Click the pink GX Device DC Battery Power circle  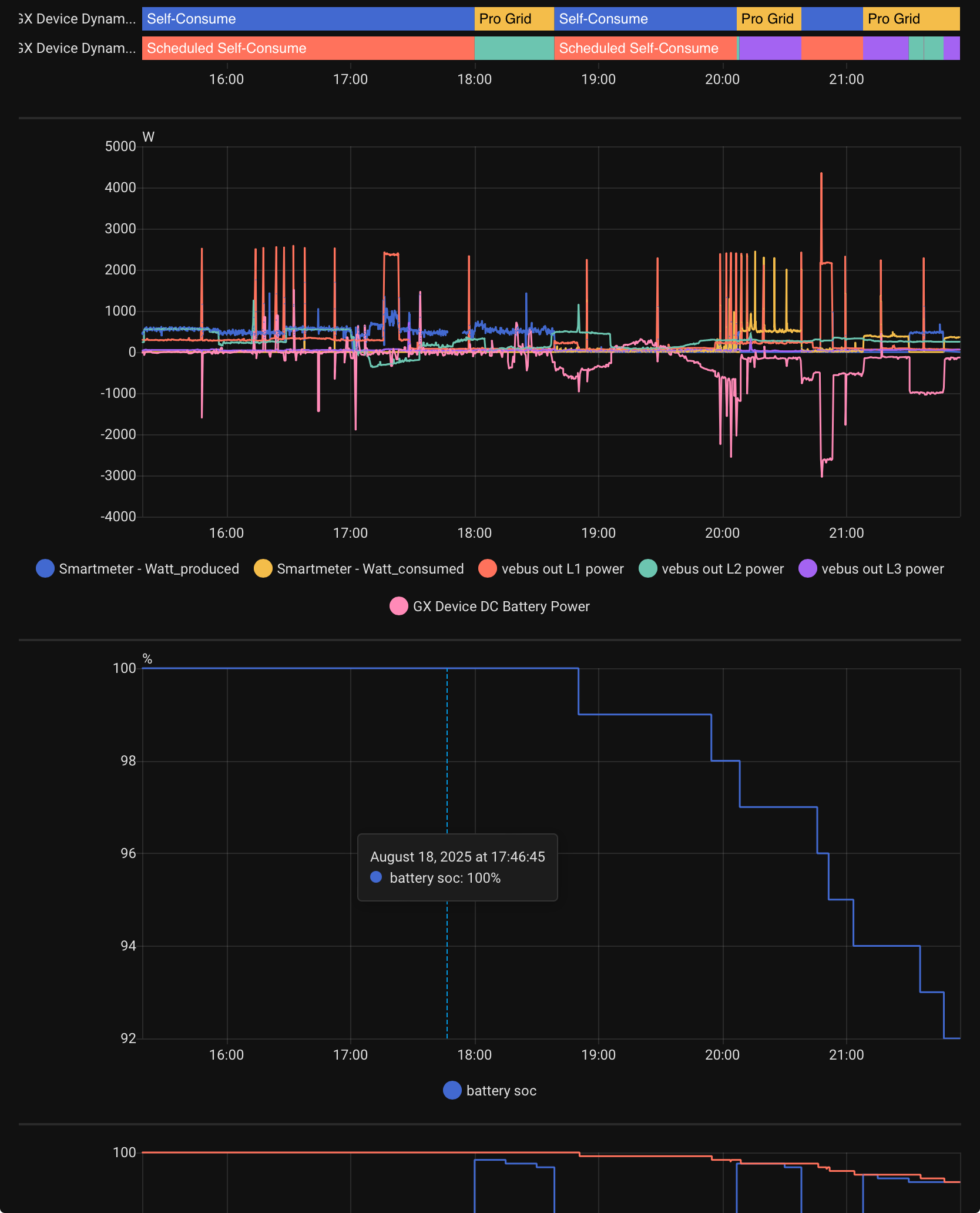(x=399, y=606)
